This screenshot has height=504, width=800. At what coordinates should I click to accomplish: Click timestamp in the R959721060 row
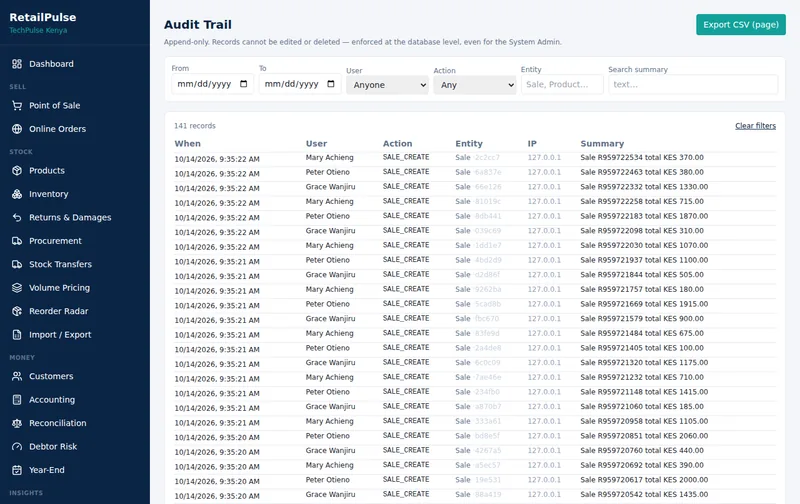pos(217,409)
